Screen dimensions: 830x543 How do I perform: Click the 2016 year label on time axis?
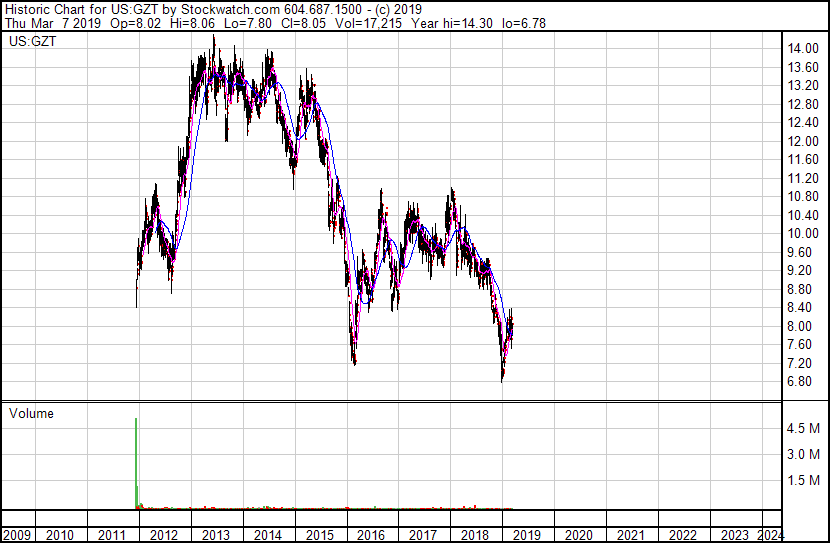[371, 535]
